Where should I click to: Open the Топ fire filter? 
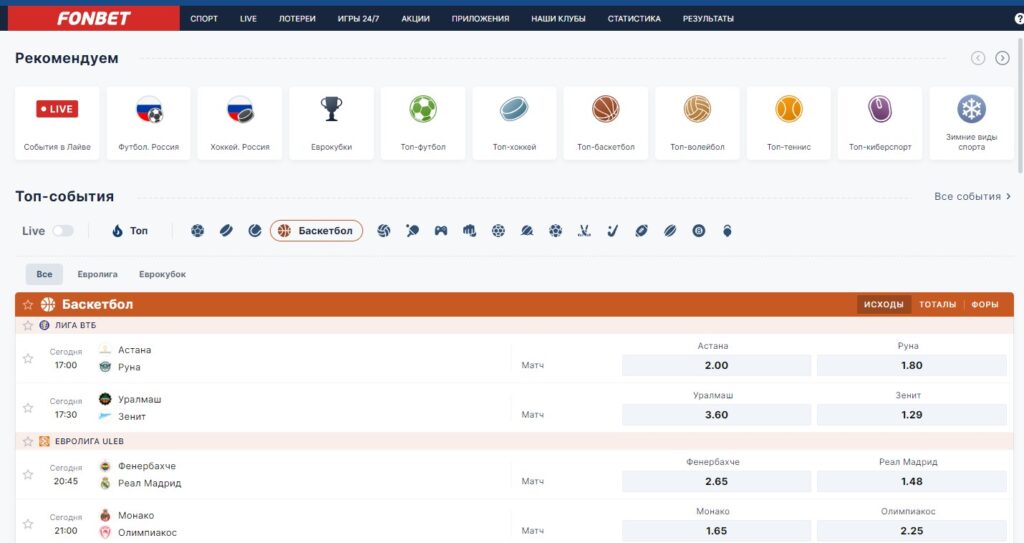click(130, 231)
